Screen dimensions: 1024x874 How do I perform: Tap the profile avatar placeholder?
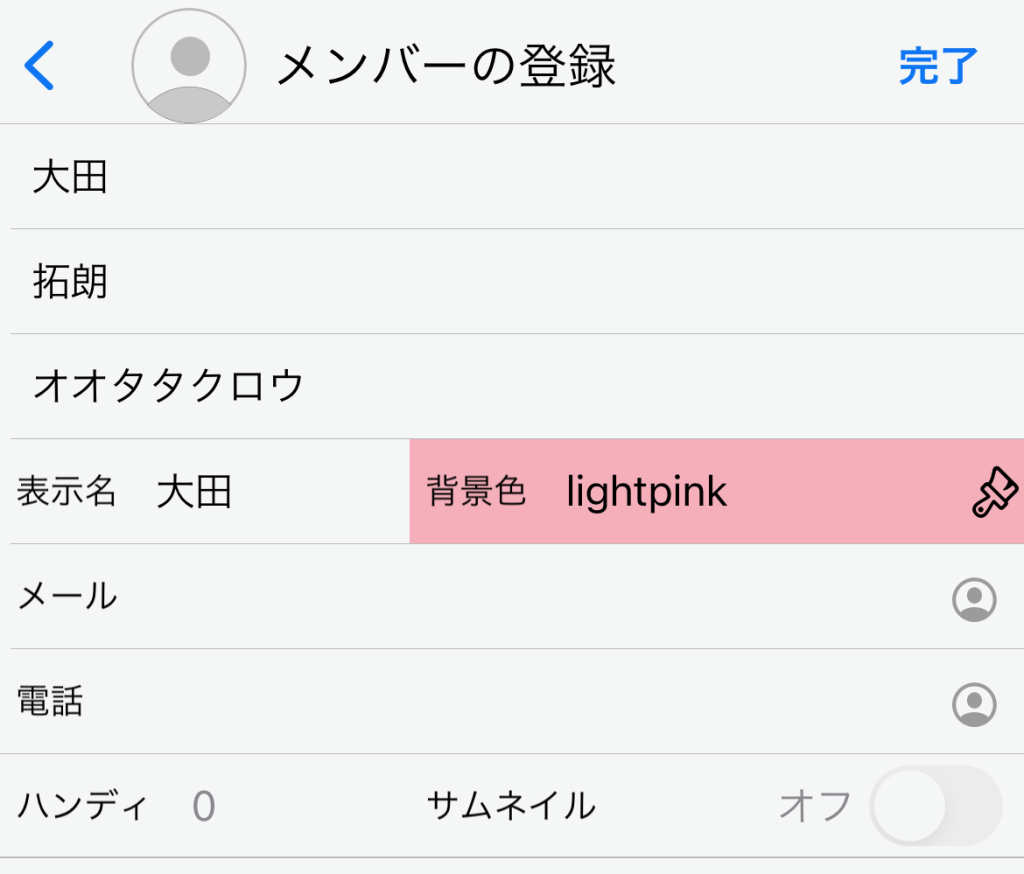point(189,66)
